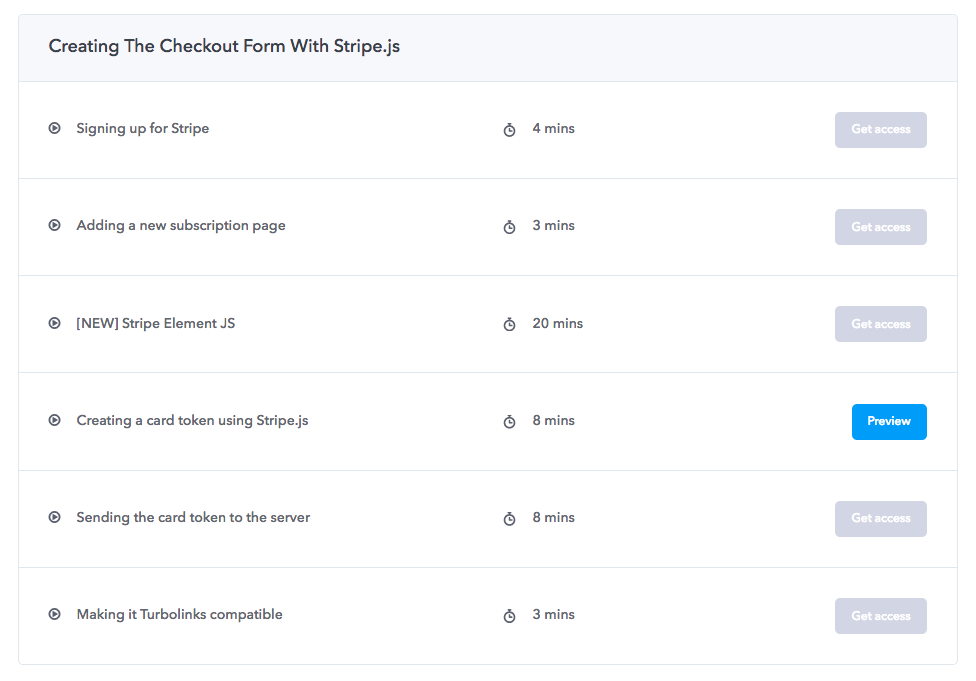The image size is (976, 681).
Task: Click play icon beside Signing up for Stripe
Action: (55, 128)
